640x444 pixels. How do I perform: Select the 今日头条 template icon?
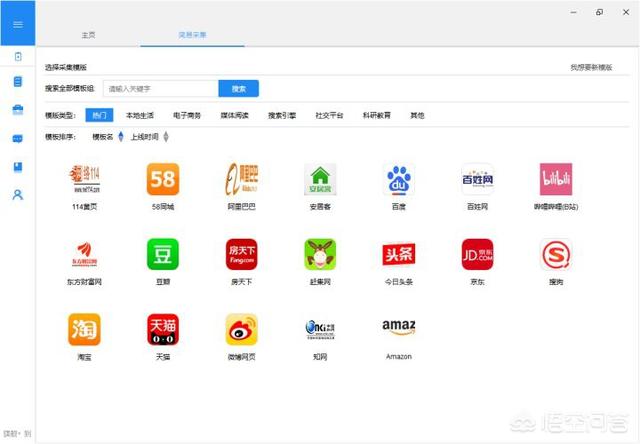(399, 254)
